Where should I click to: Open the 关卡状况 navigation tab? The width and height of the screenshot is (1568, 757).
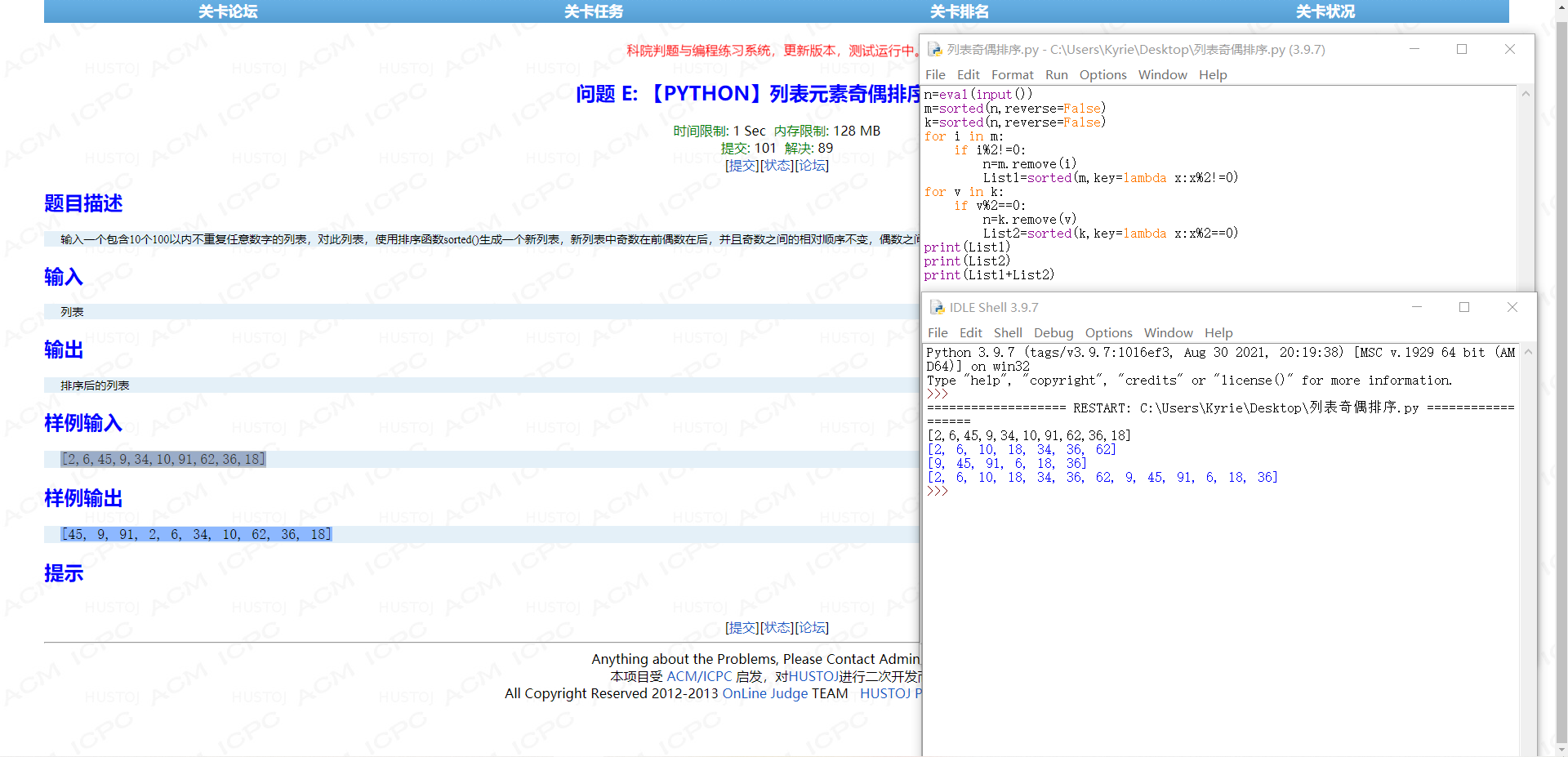pyautogui.click(x=1325, y=11)
